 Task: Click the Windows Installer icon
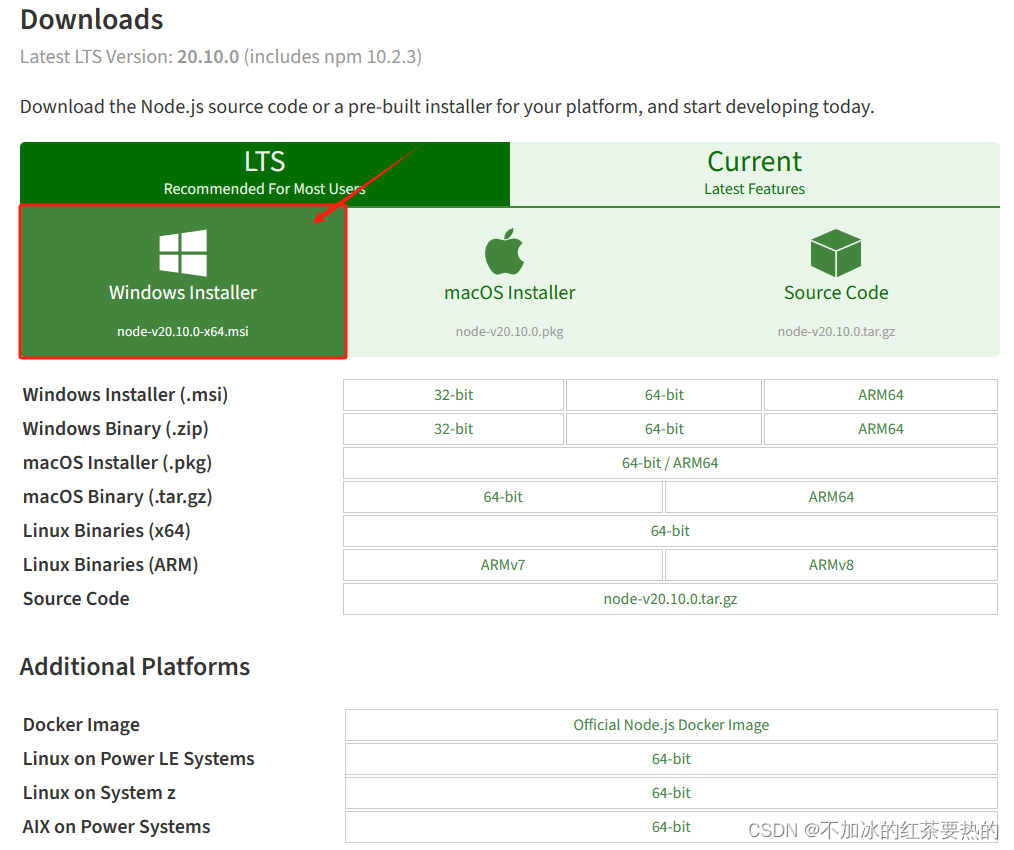(x=182, y=252)
